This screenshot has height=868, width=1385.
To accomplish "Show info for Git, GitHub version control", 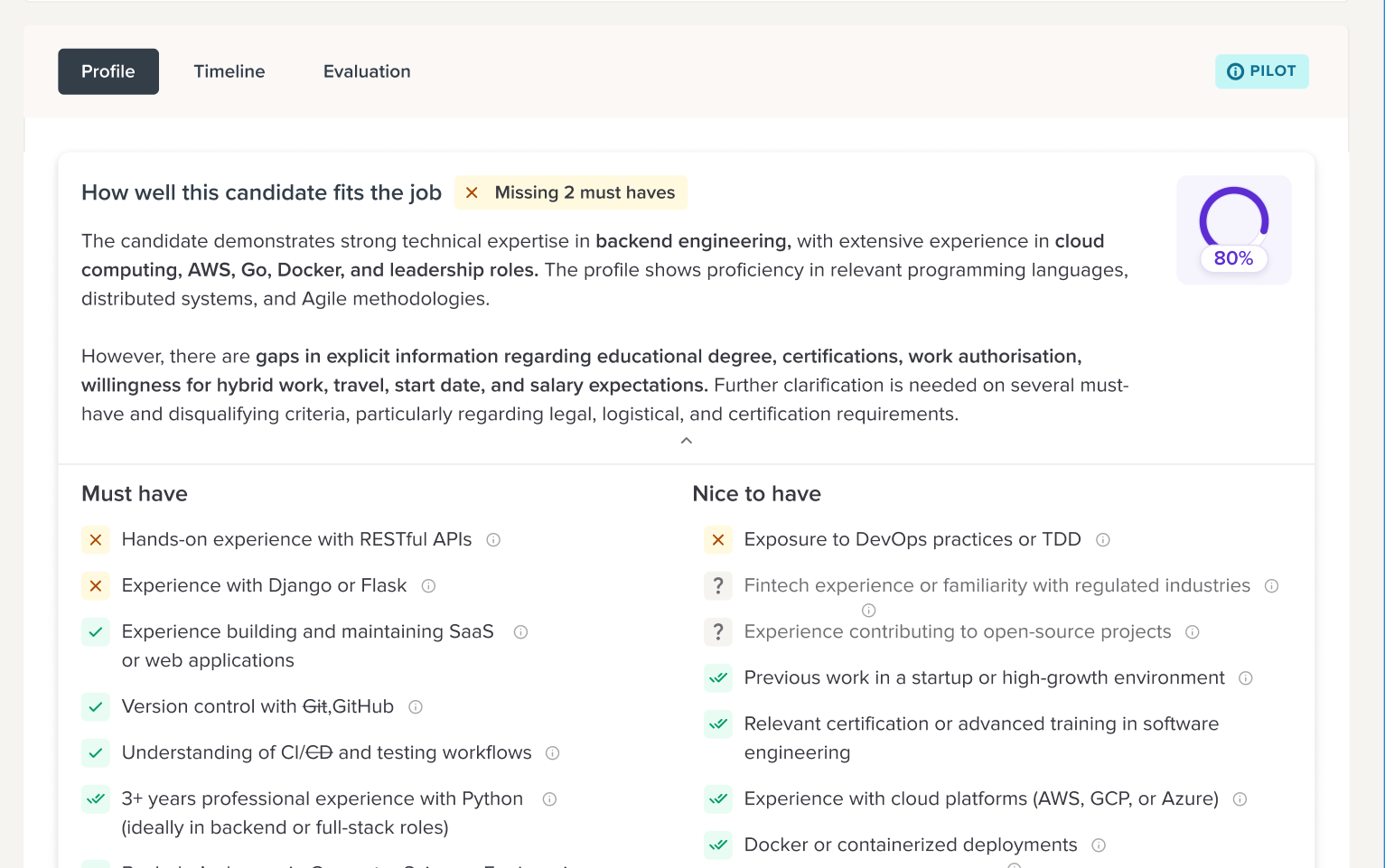I will point(416,707).
